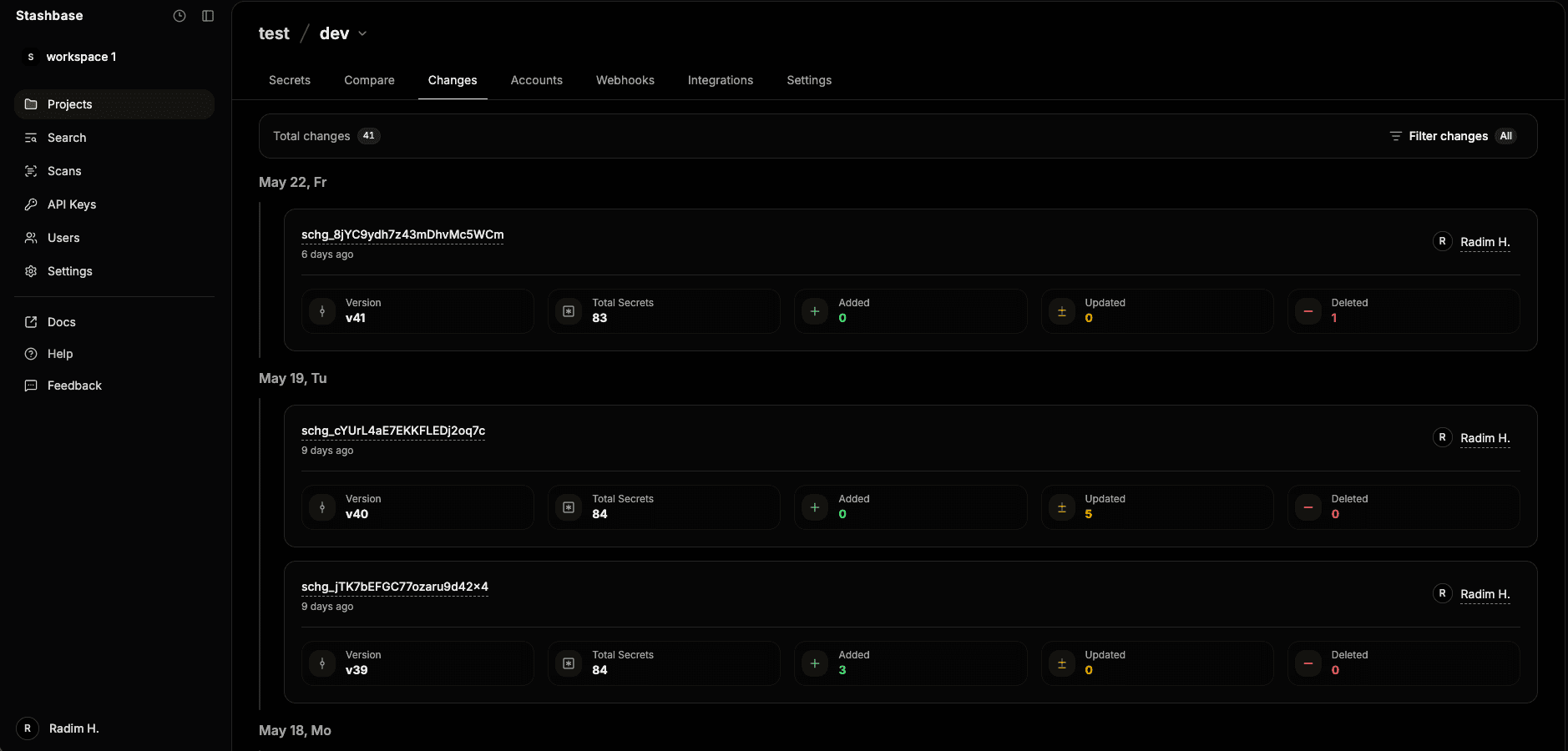Click Total changes 41 badge
Image resolution: width=1568 pixels, height=751 pixels.
click(x=369, y=136)
